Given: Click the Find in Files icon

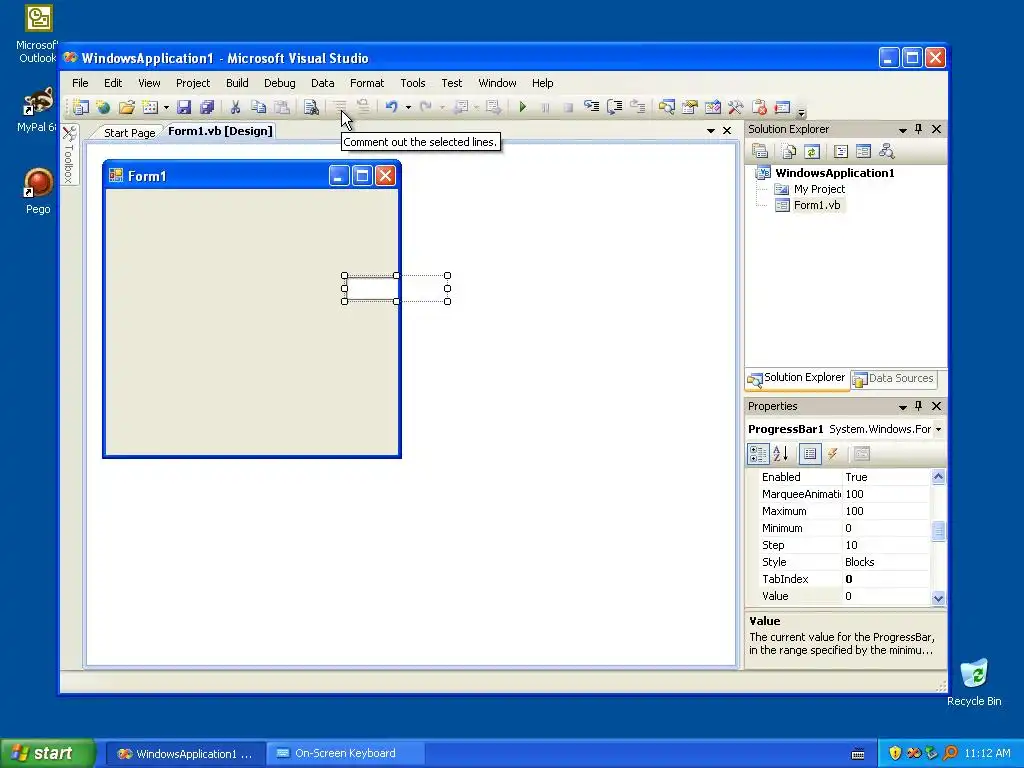Looking at the screenshot, I should (x=312, y=107).
